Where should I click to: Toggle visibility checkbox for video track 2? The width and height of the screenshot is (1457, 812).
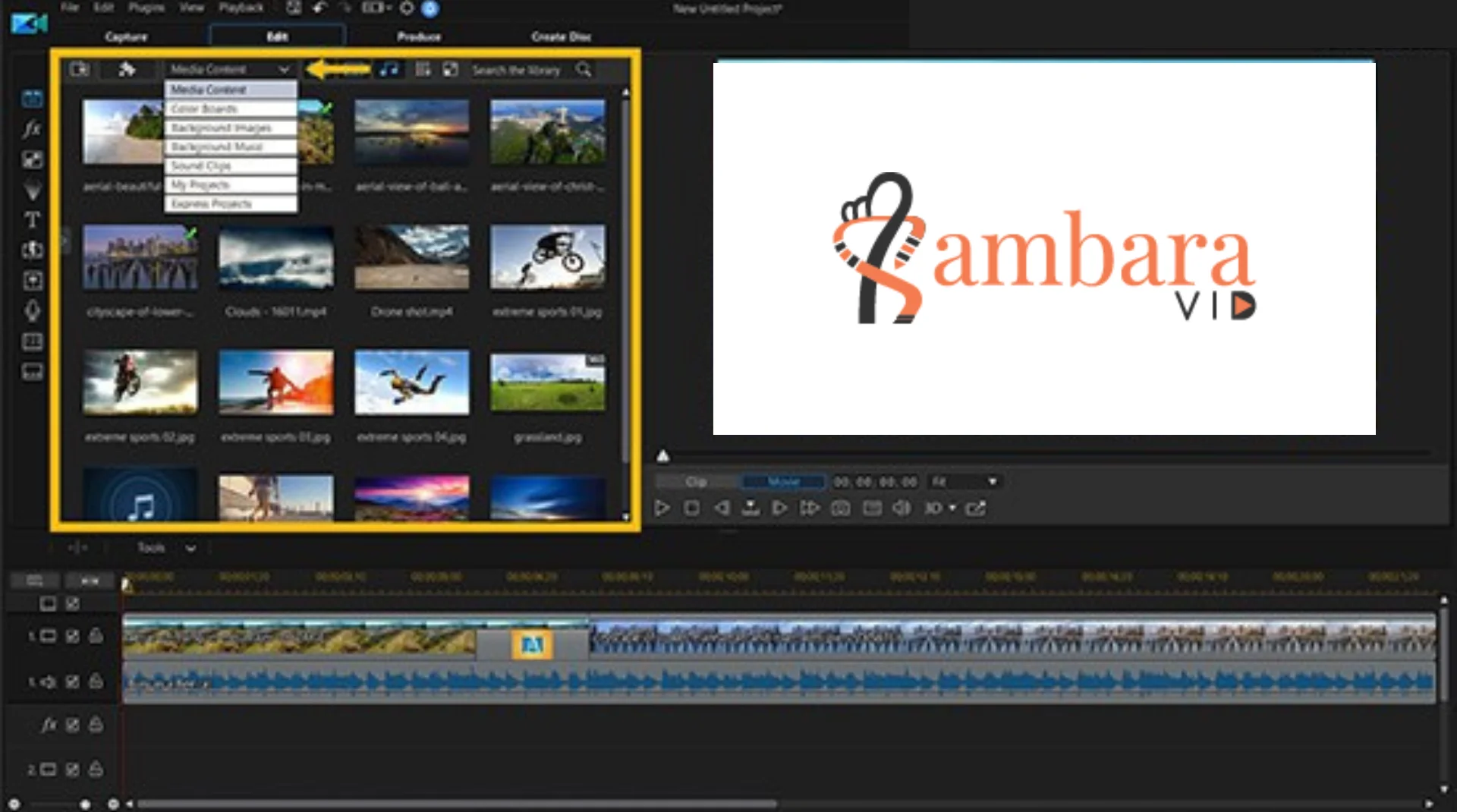(x=72, y=770)
